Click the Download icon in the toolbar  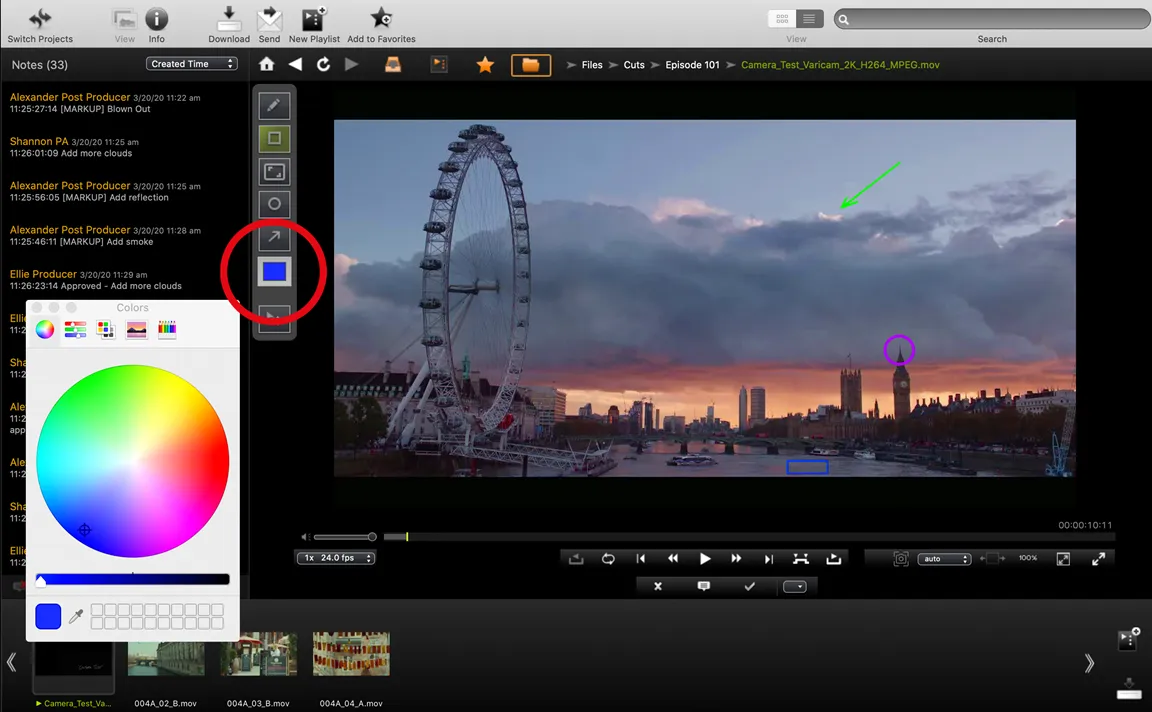click(x=228, y=18)
